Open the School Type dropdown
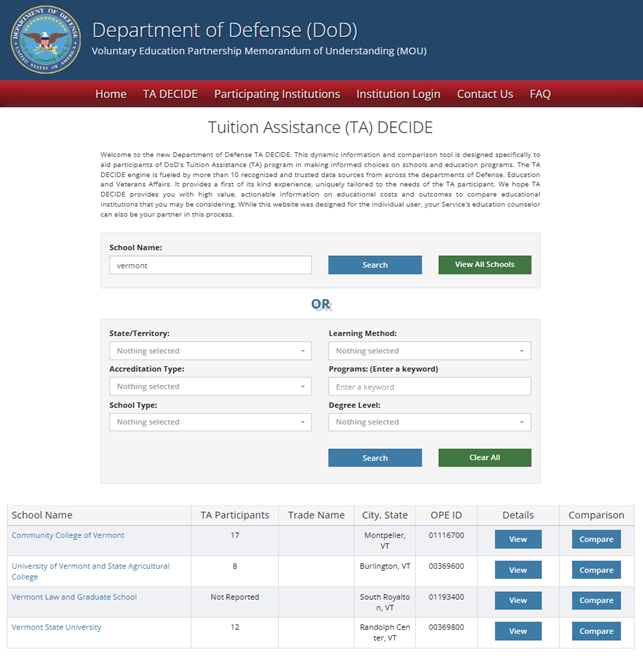The width and height of the screenshot is (643, 666). pos(210,422)
